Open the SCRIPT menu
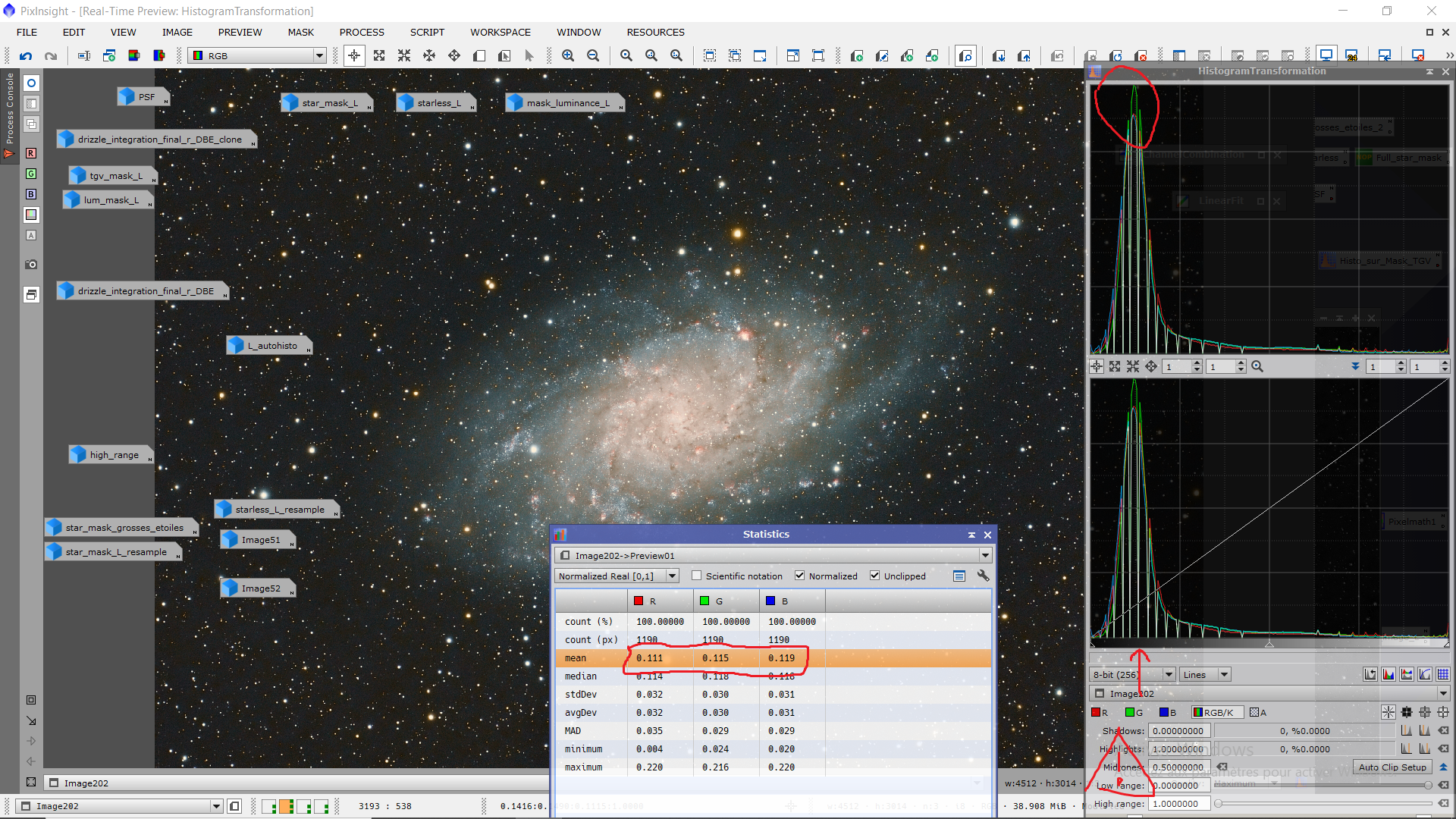Image resolution: width=1456 pixels, height=819 pixels. (427, 32)
